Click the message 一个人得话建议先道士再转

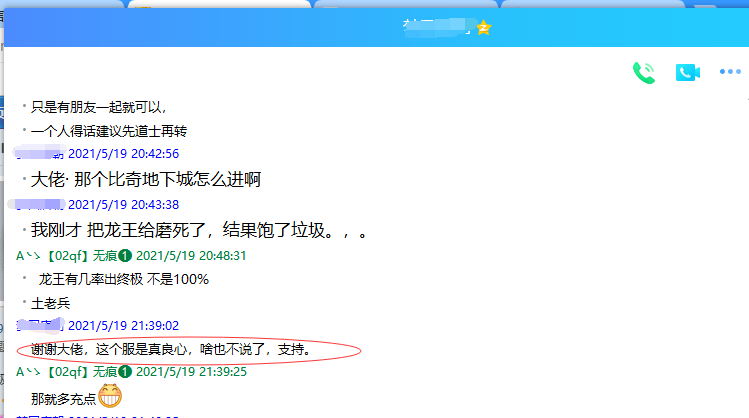pyautogui.click(x=109, y=131)
